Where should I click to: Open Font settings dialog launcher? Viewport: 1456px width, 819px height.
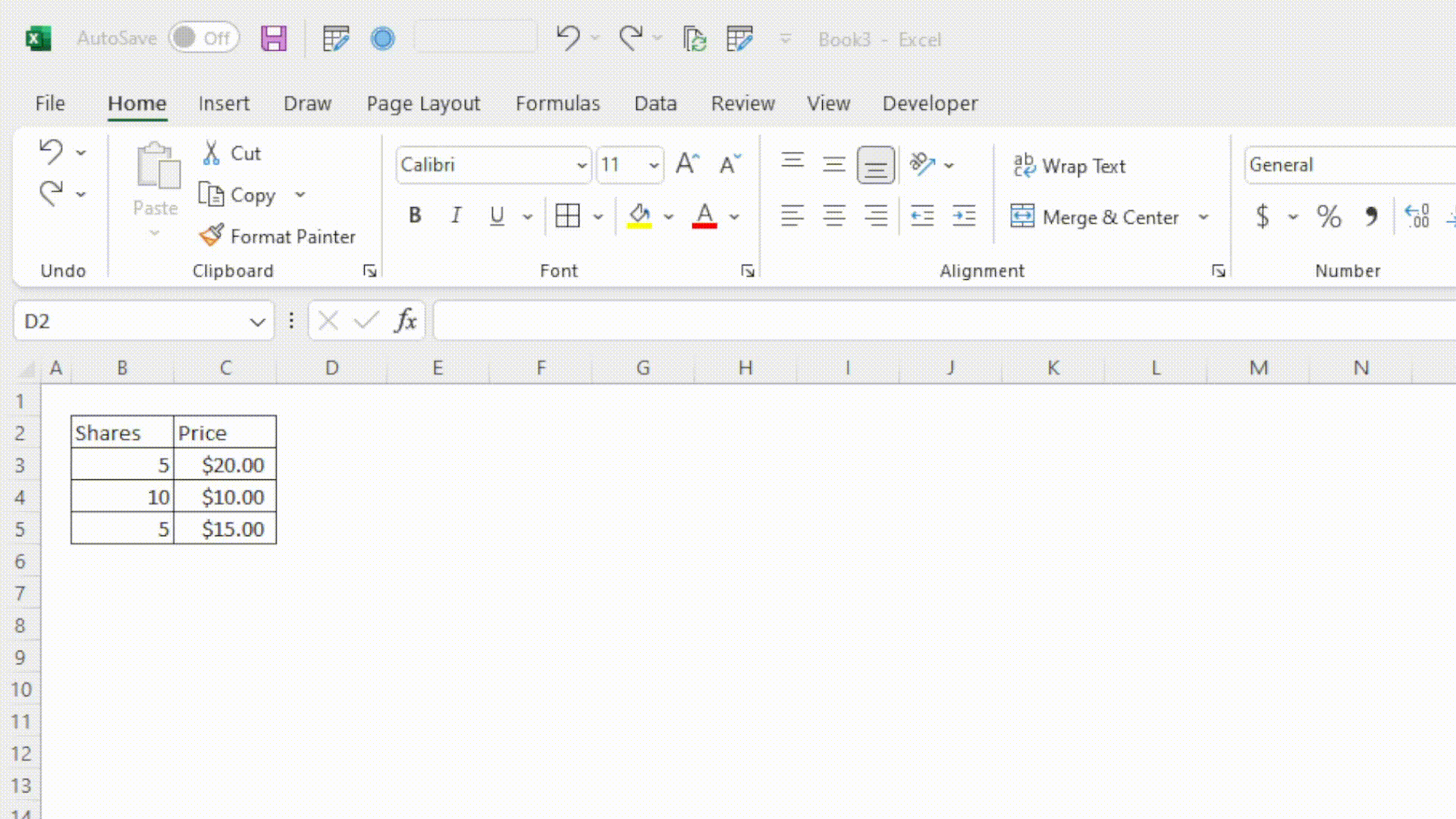click(748, 271)
